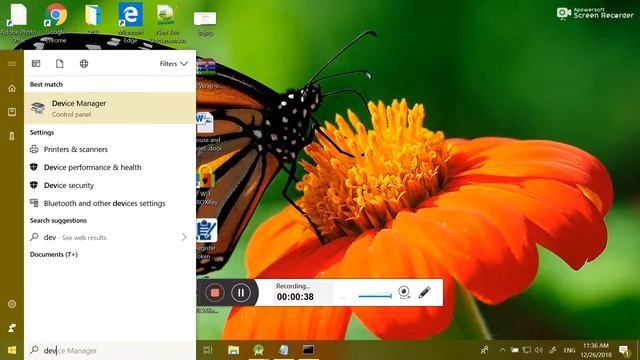640x360 pixels.
Task: Open the black console window on taskbar
Action: point(308,350)
